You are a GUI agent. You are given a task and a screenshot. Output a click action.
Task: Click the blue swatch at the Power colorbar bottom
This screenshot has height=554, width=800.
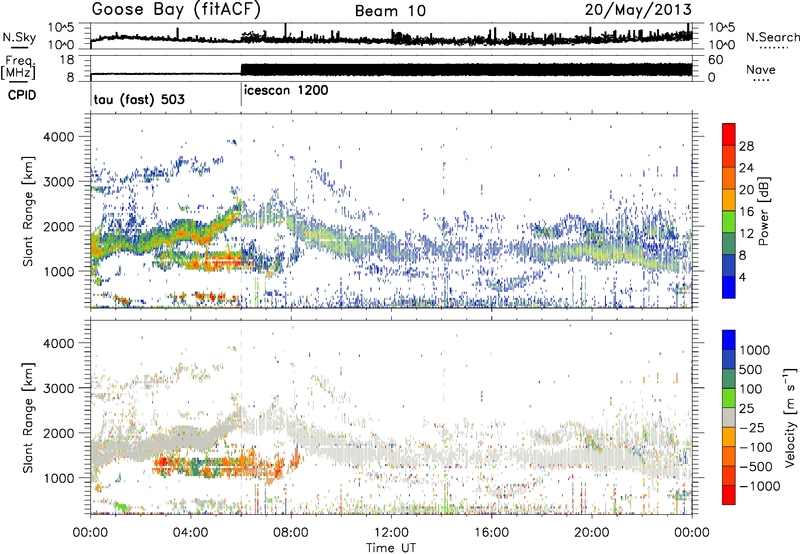click(729, 286)
